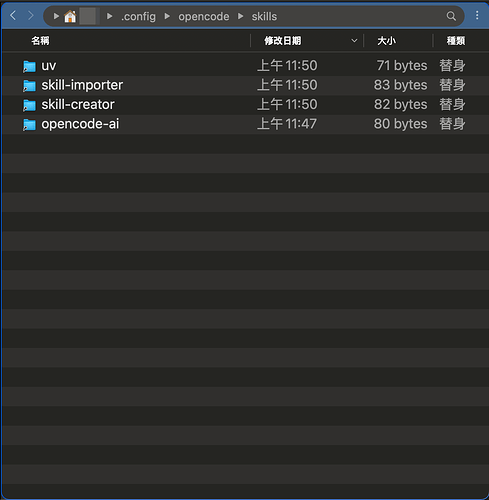Screen dimensions: 489x500
Task: Select the skill-importer folder icon
Action: (29, 86)
